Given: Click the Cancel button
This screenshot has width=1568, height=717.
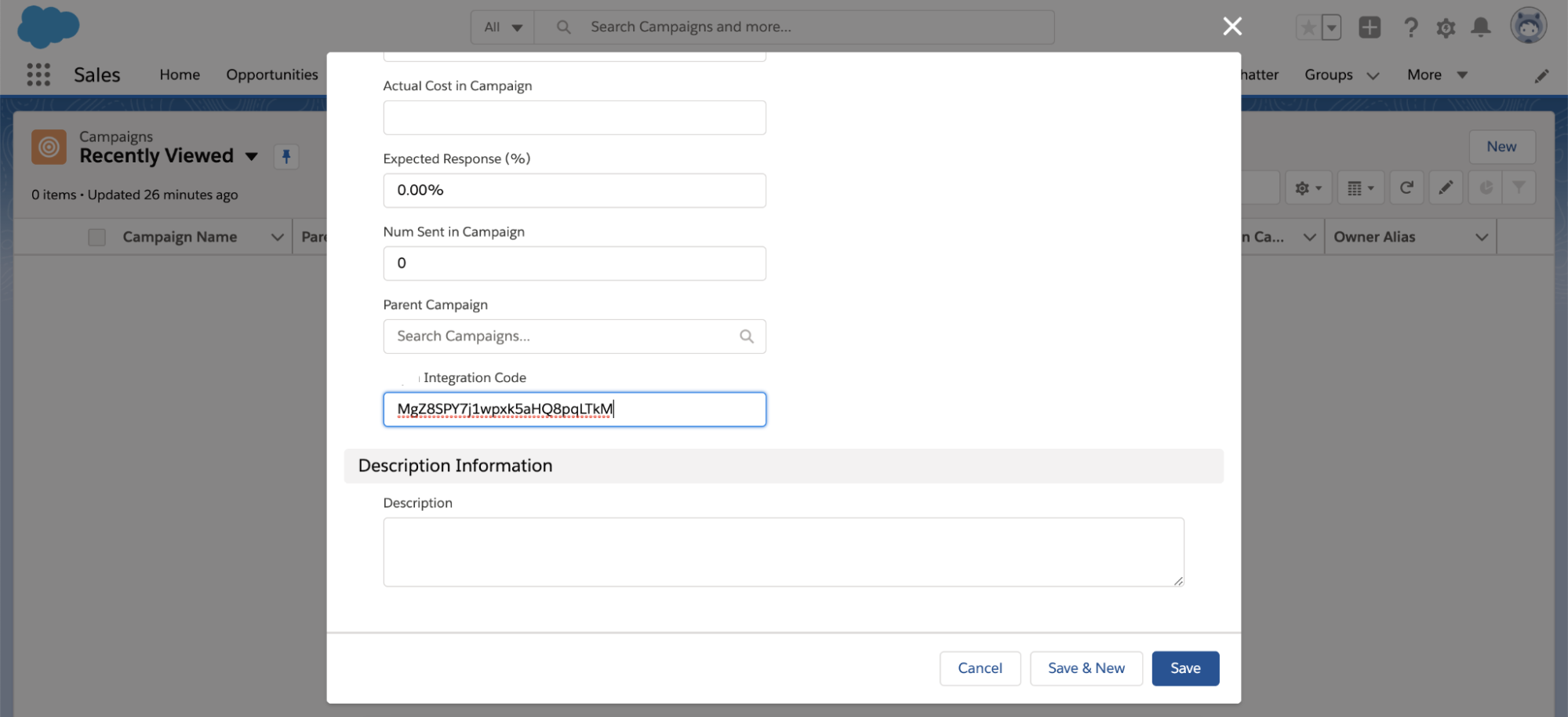Looking at the screenshot, I should tap(979, 668).
